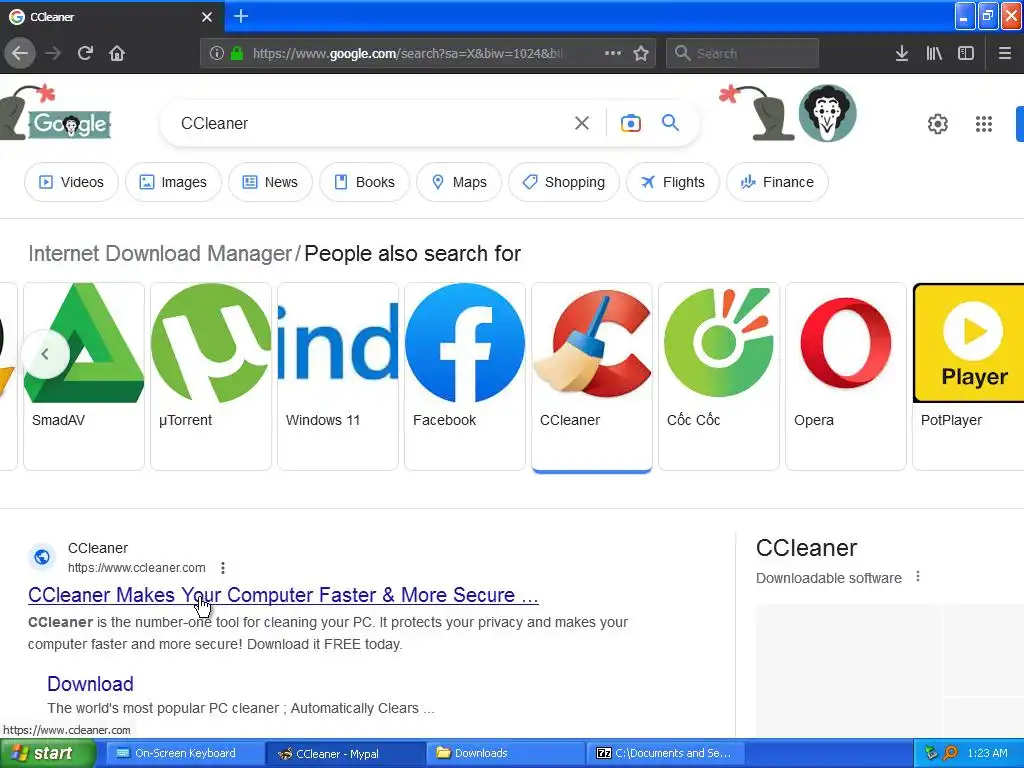Image resolution: width=1024 pixels, height=768 pixels.
Task: Show previous carousel items with left arrow
Action: click(45, 354)
